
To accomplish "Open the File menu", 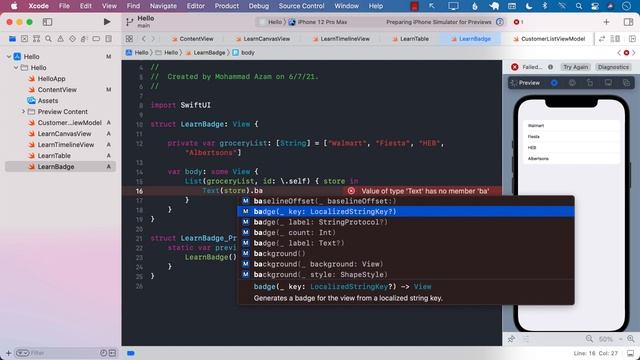I will pos(64,6).
